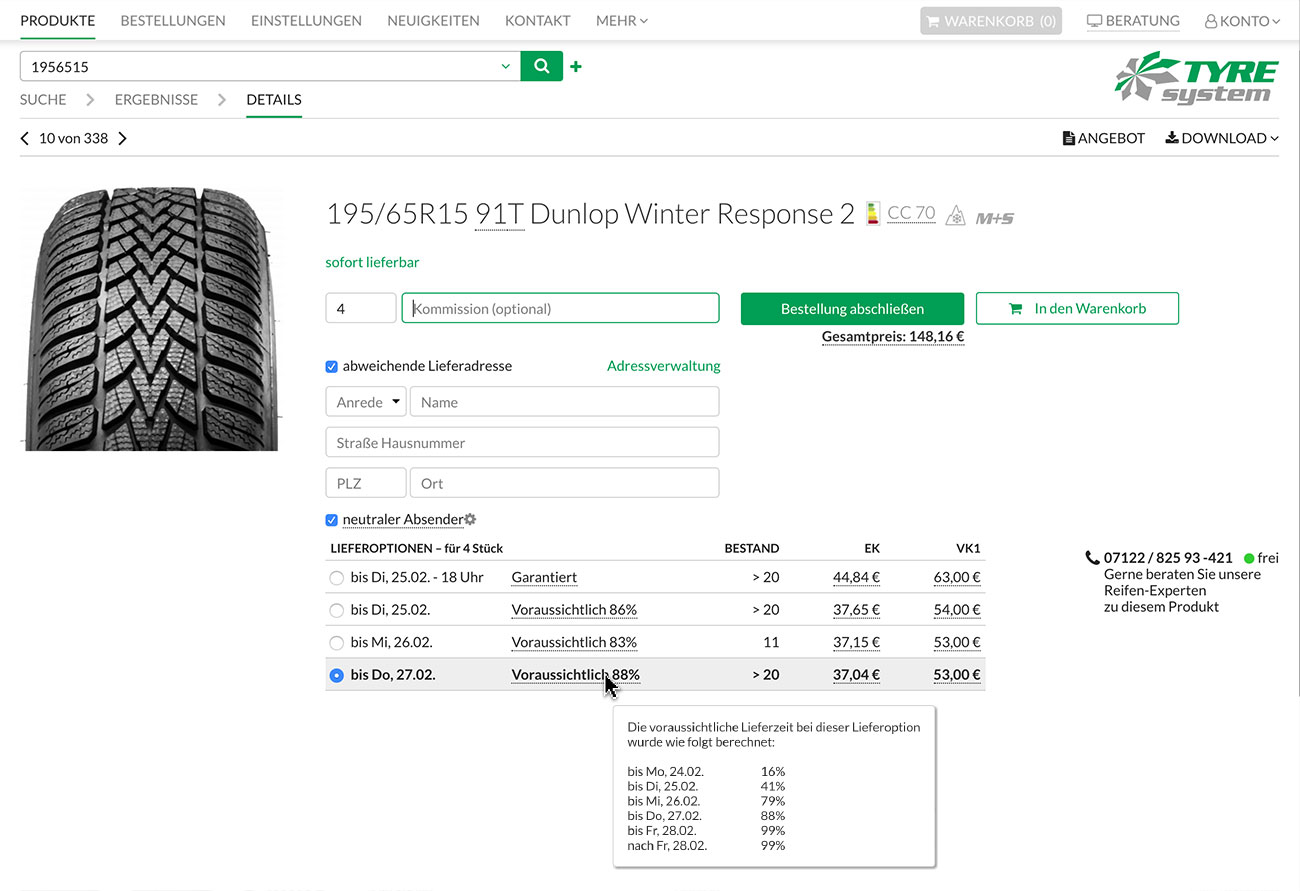Start a search with the magnifier button
Screen dimensions: 1300x891
pyautogui.click(x=541, y=65)
